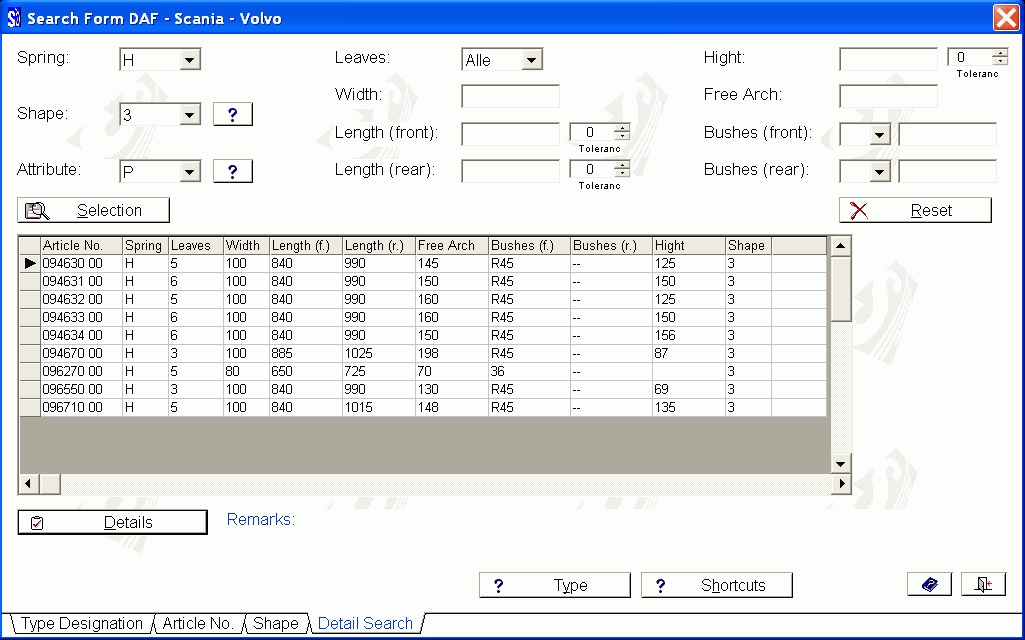The image size is (1025, 640).
Task: Click the Bushes (front) text field
Action: [x=947, y=134]
